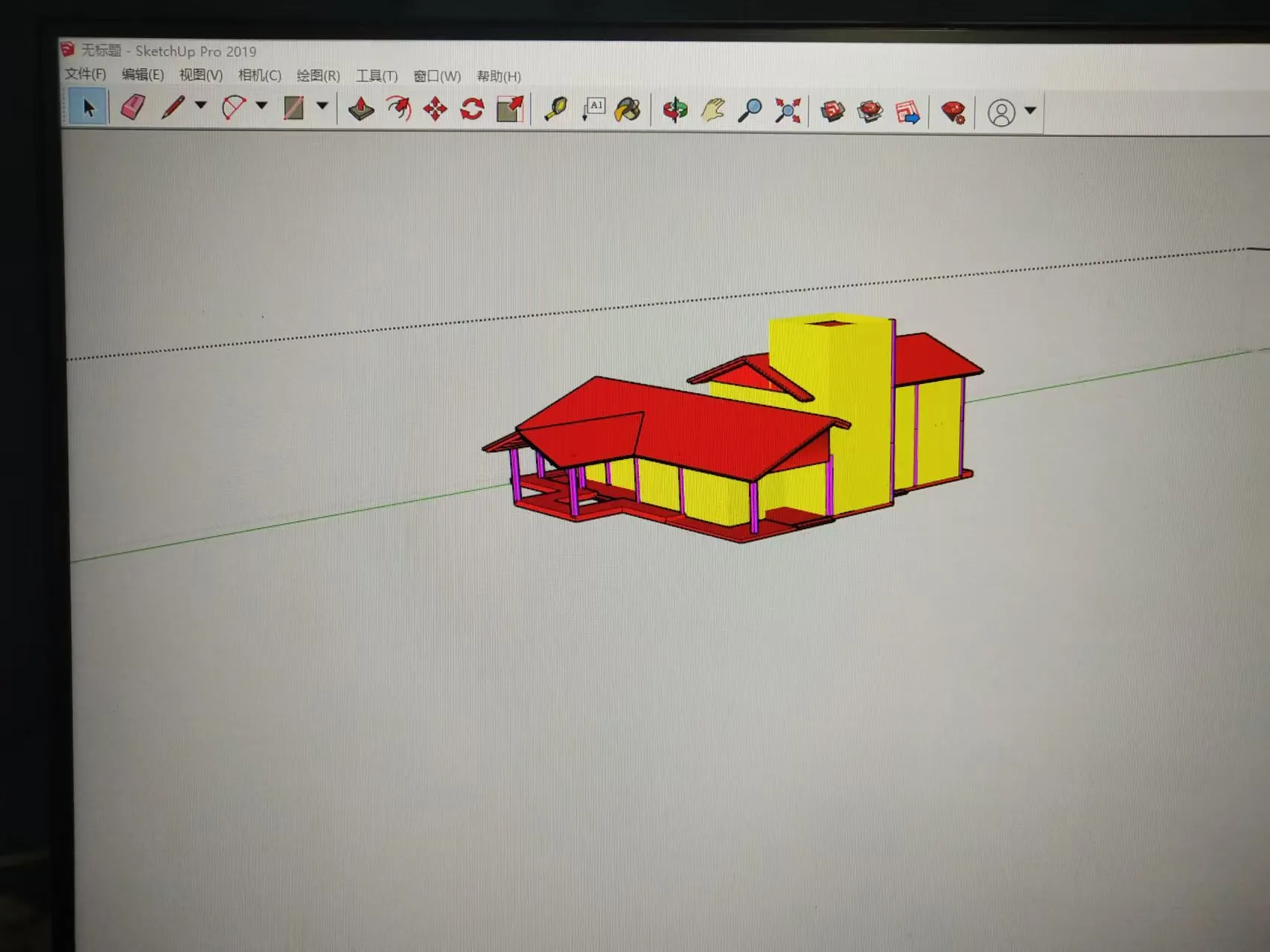
Task: Toggle the Select arrow tool
Action: 87,109
